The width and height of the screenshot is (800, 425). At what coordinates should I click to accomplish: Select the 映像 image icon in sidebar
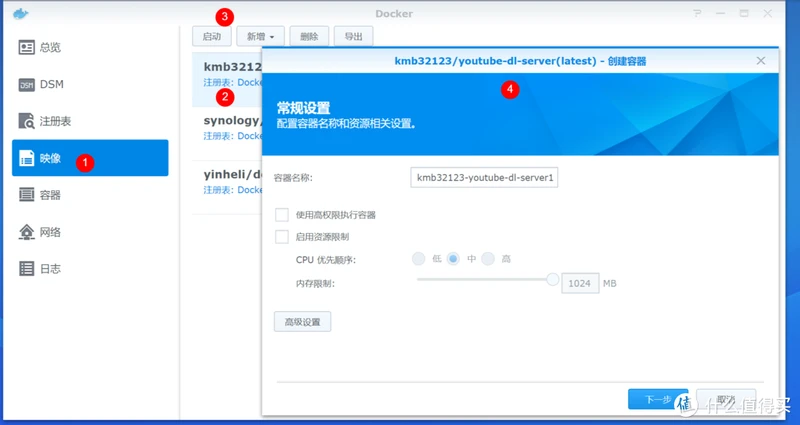(27, 158)
